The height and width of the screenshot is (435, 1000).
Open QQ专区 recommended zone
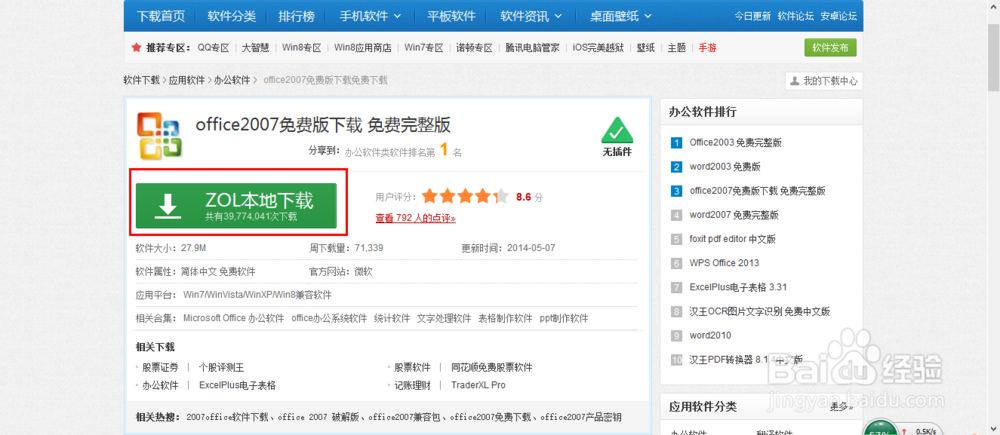point(212,48)
